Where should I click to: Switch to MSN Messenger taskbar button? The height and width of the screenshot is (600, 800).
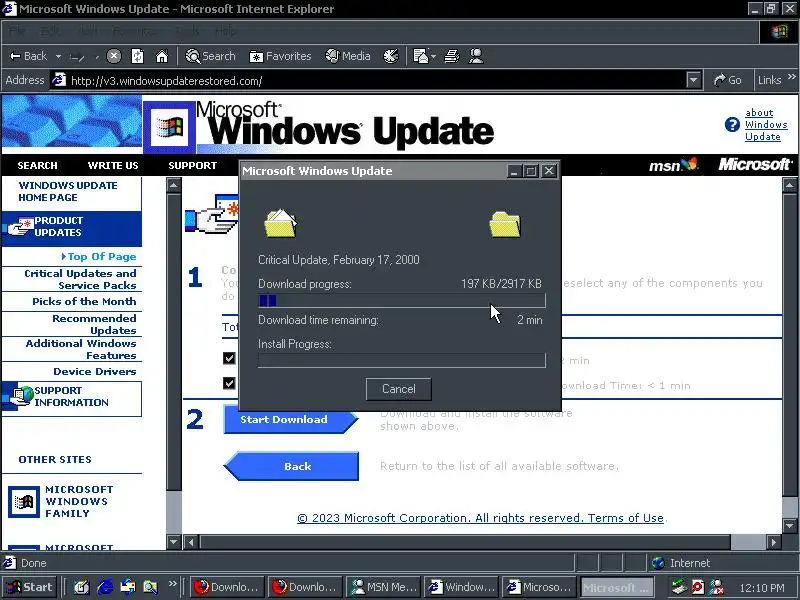384,587
